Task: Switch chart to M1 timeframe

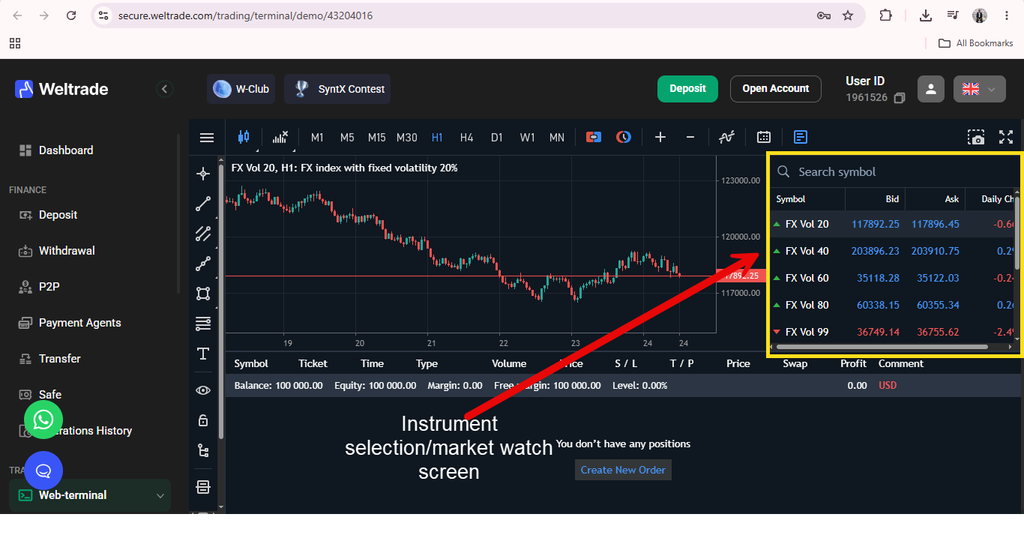Action: 317,137
